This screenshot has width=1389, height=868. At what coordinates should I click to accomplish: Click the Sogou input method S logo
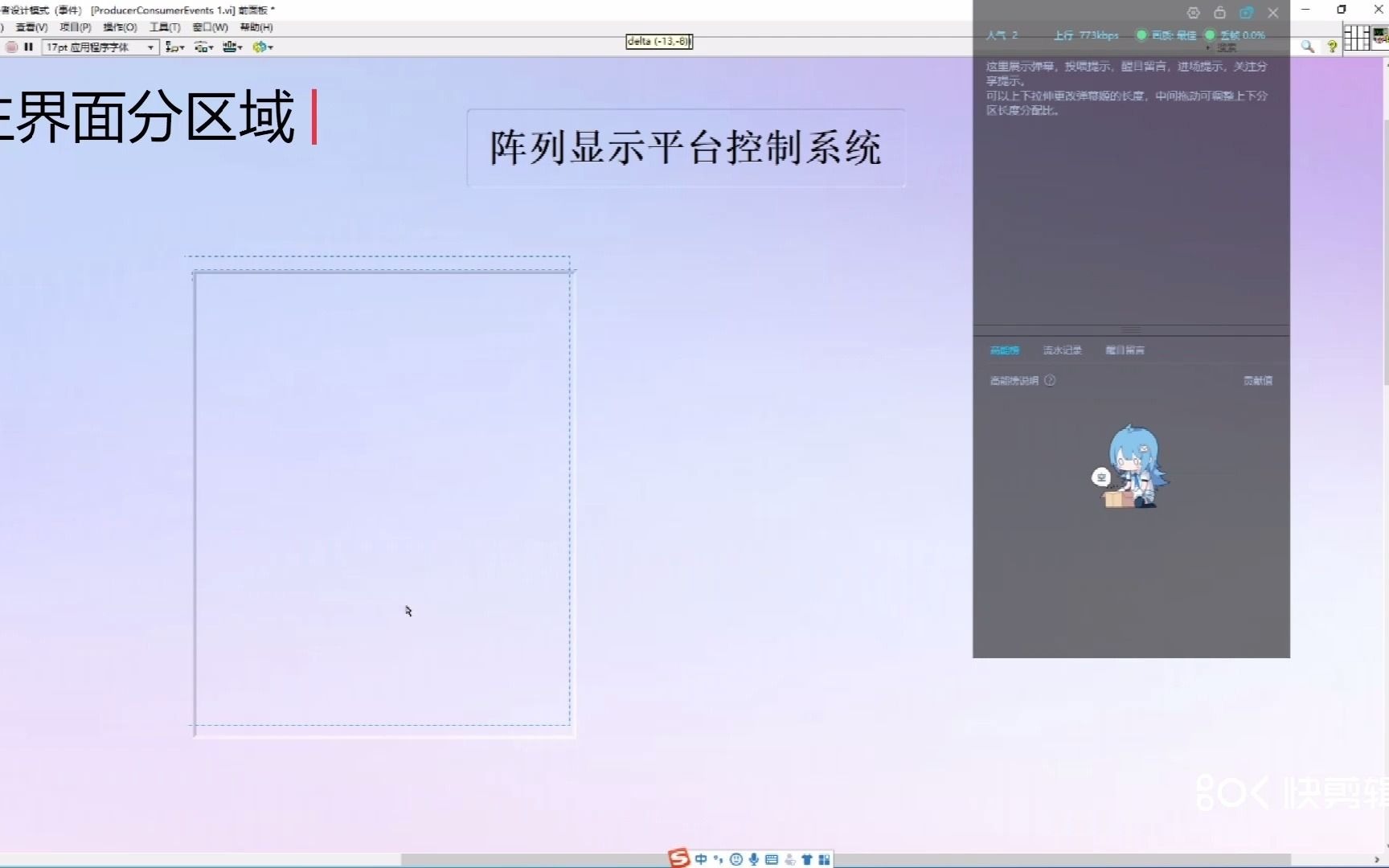(x=679, y=858)
